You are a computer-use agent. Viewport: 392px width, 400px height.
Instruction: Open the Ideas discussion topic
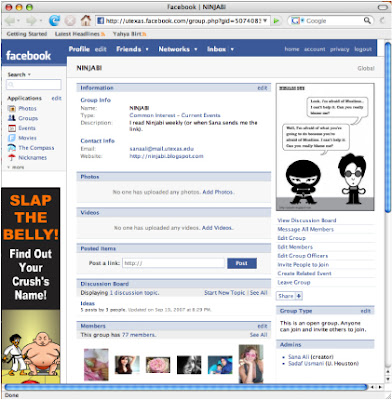88,303
